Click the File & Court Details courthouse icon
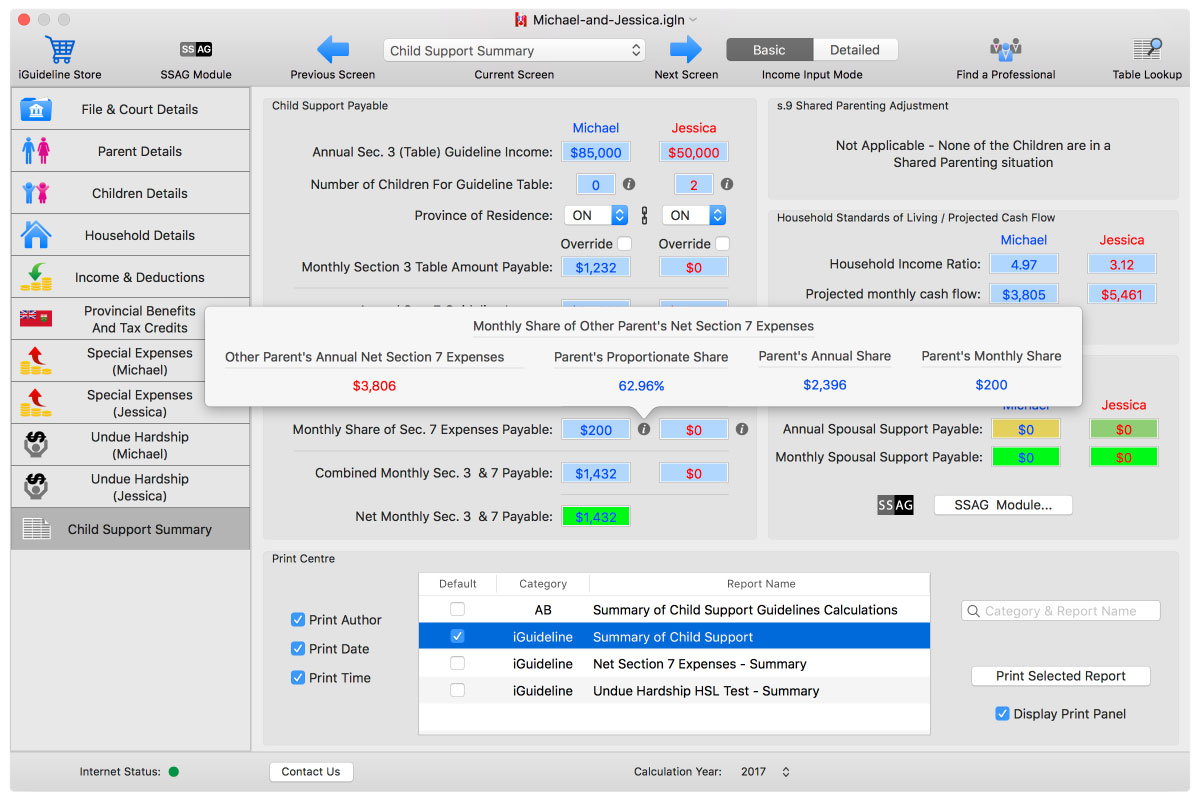This screenshot has height=800, width=1200. (36, 109)
